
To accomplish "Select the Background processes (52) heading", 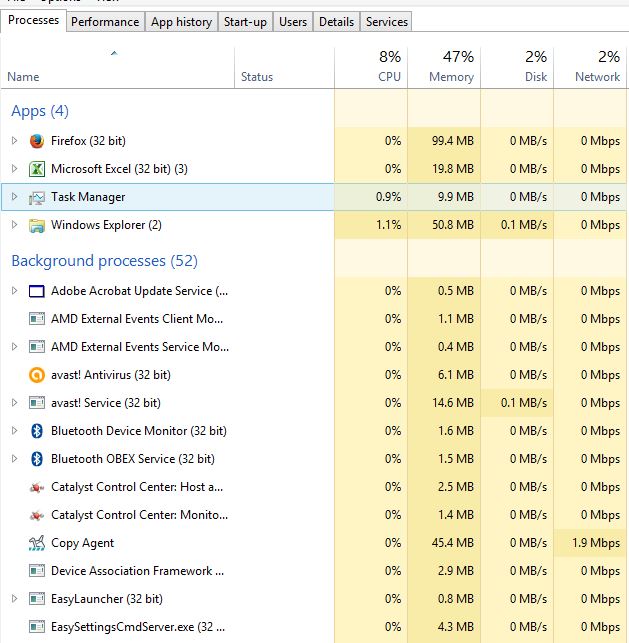I will [105, 261].
